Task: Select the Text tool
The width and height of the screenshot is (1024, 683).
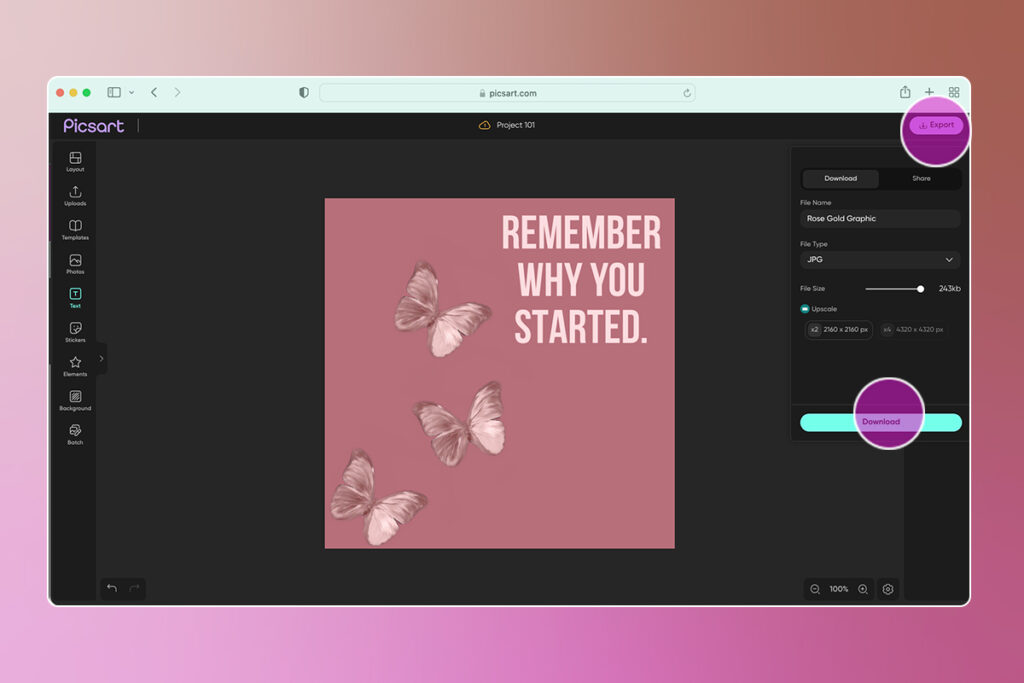Action: click(x=74, y=296)
